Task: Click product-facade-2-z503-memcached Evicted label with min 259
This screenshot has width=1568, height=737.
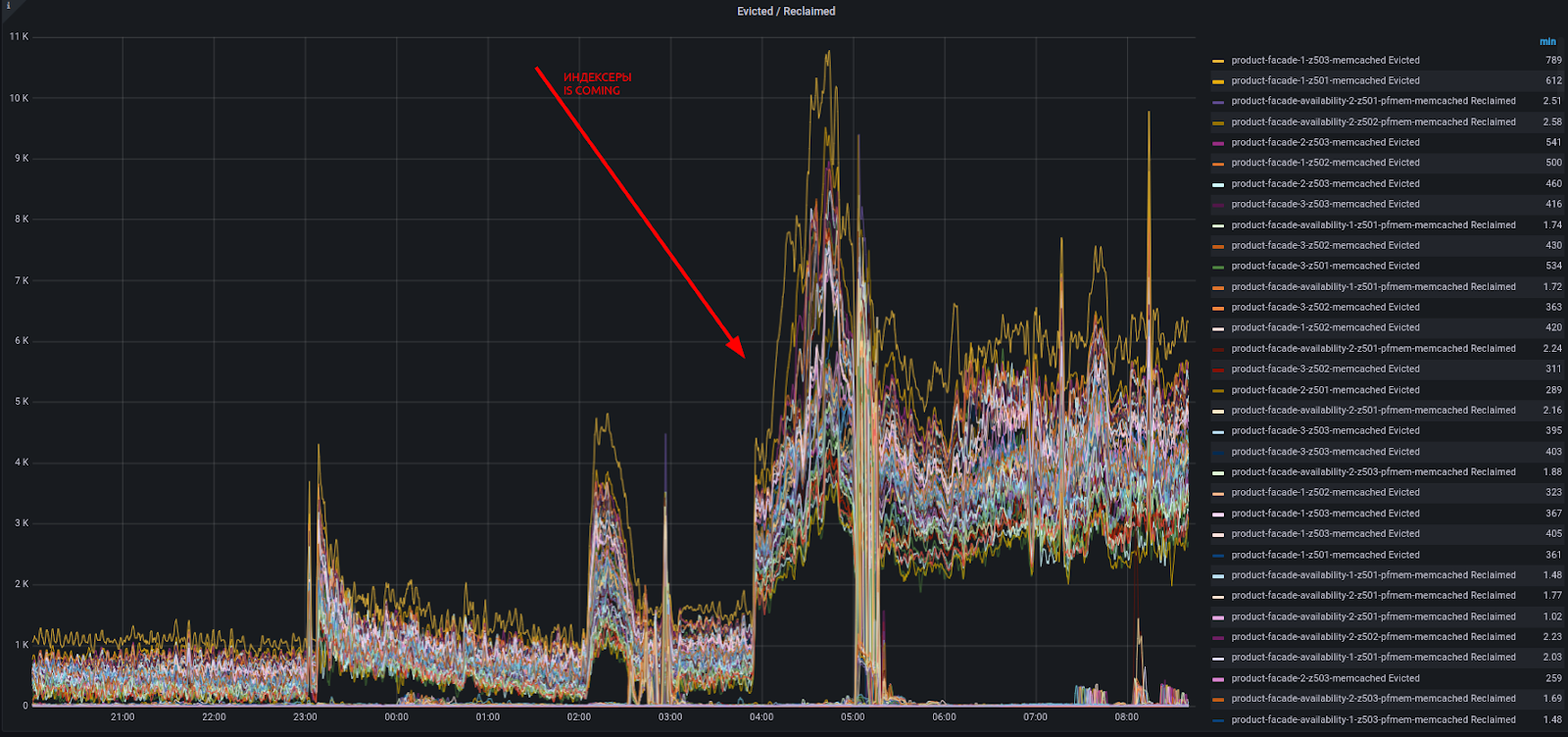Action: click(1326, 678)
